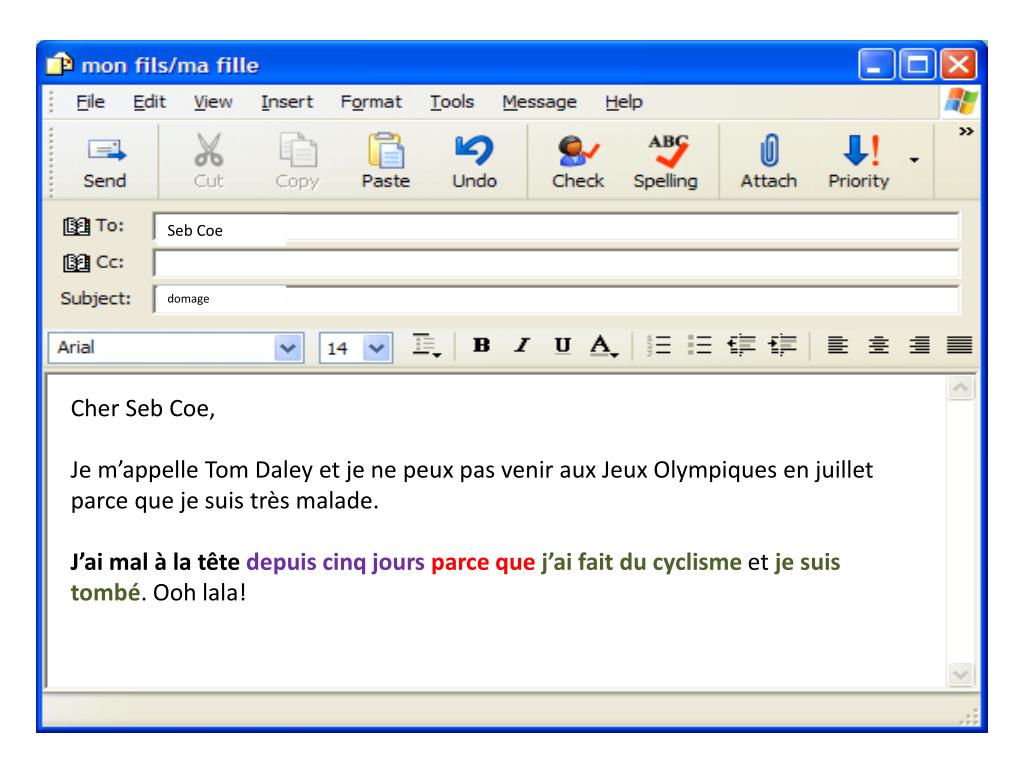Open the font size 14 dropdown

376,348
